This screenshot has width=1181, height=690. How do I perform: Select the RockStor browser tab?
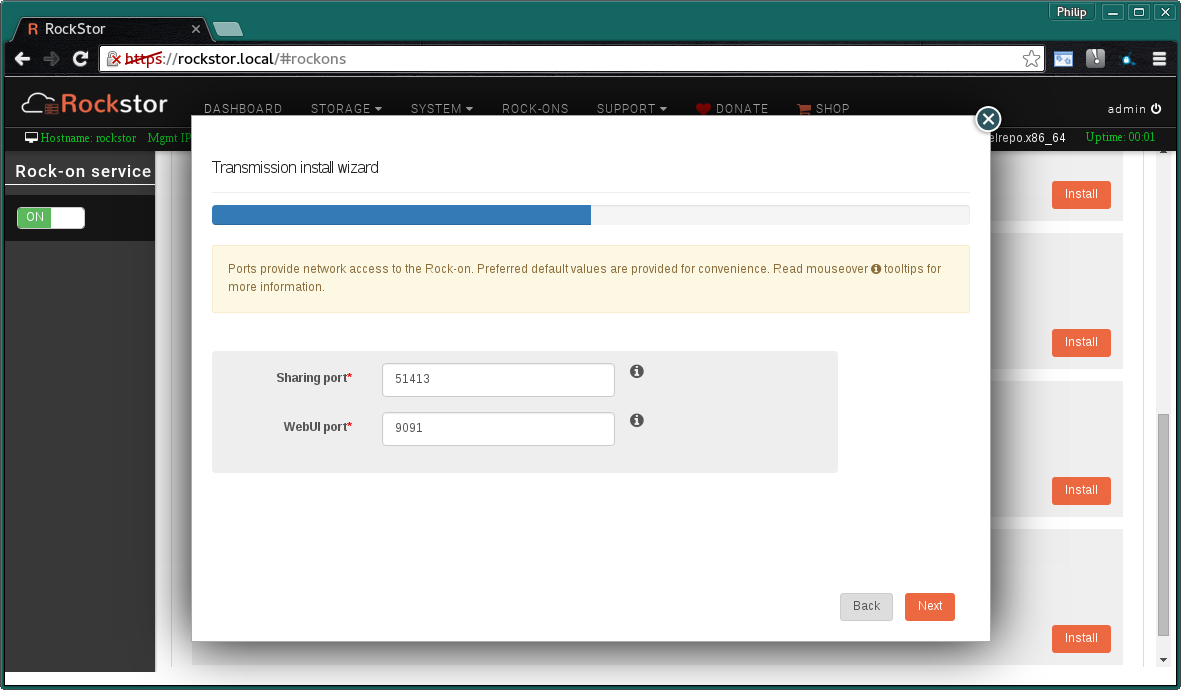click(113, 29)
